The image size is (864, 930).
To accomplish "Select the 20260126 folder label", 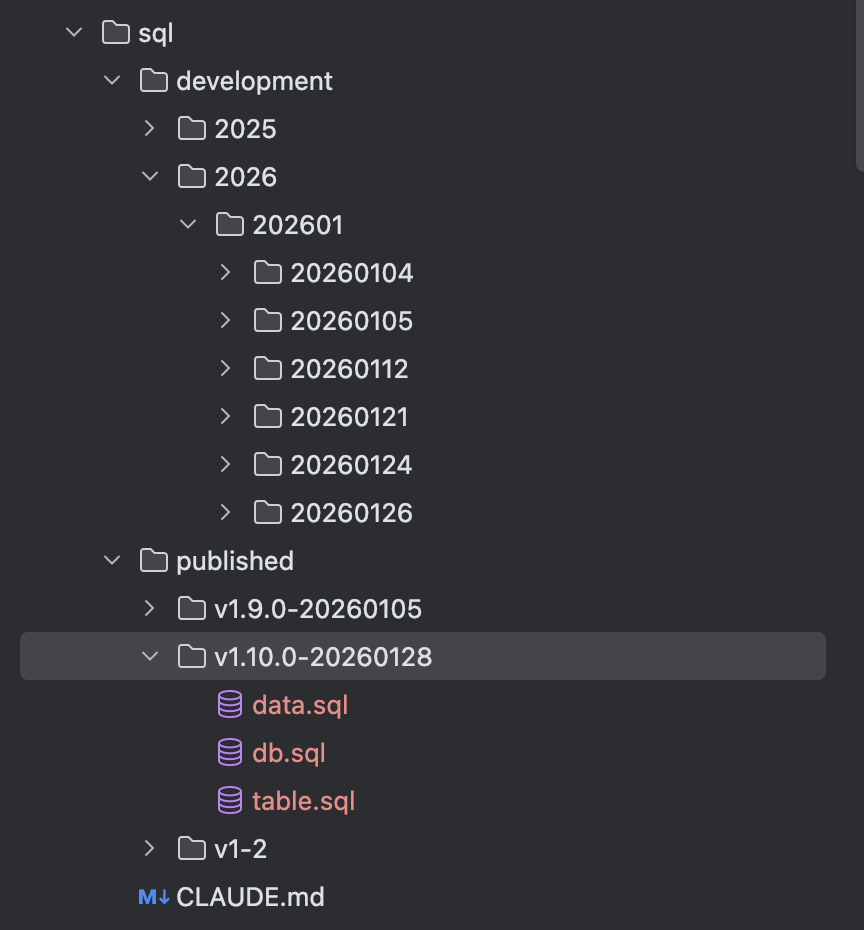I will pyautogui.click(x=351, y=513).
